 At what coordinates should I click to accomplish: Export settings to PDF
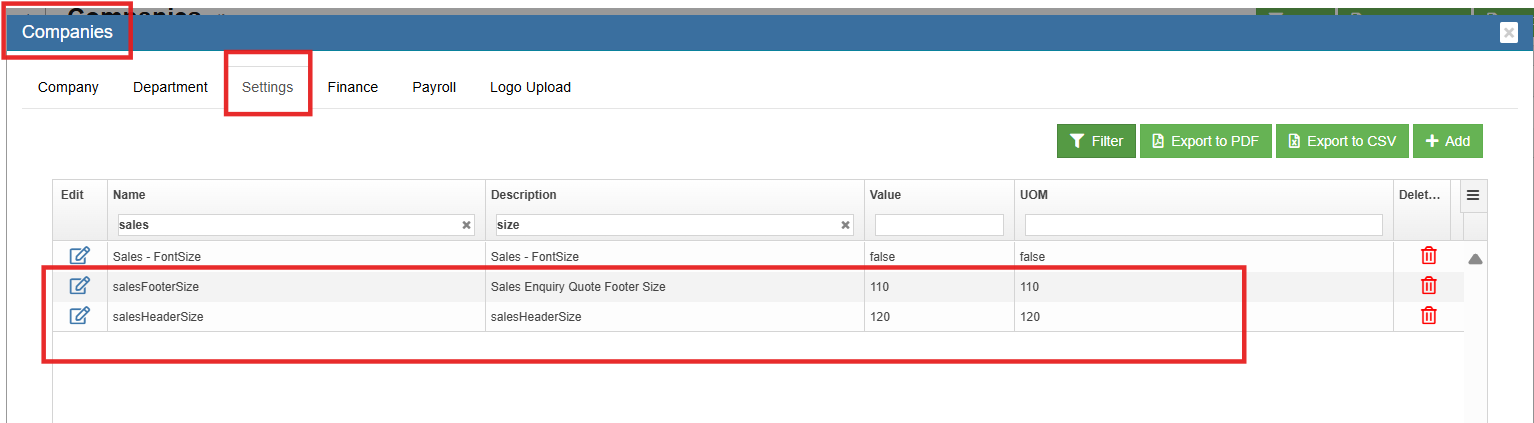[x=1205, y=141]
